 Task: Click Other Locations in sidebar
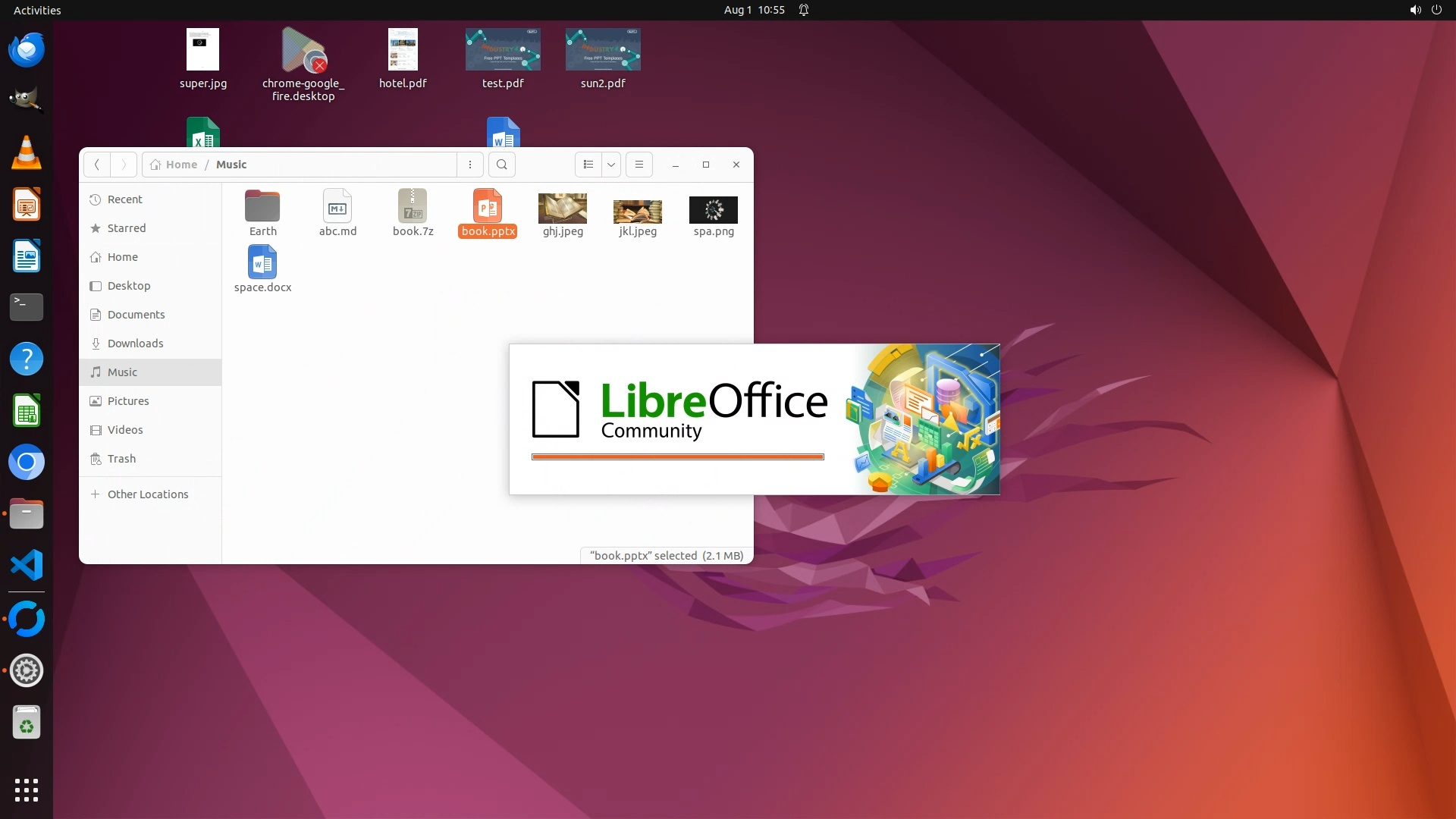(x=148, y=494)
